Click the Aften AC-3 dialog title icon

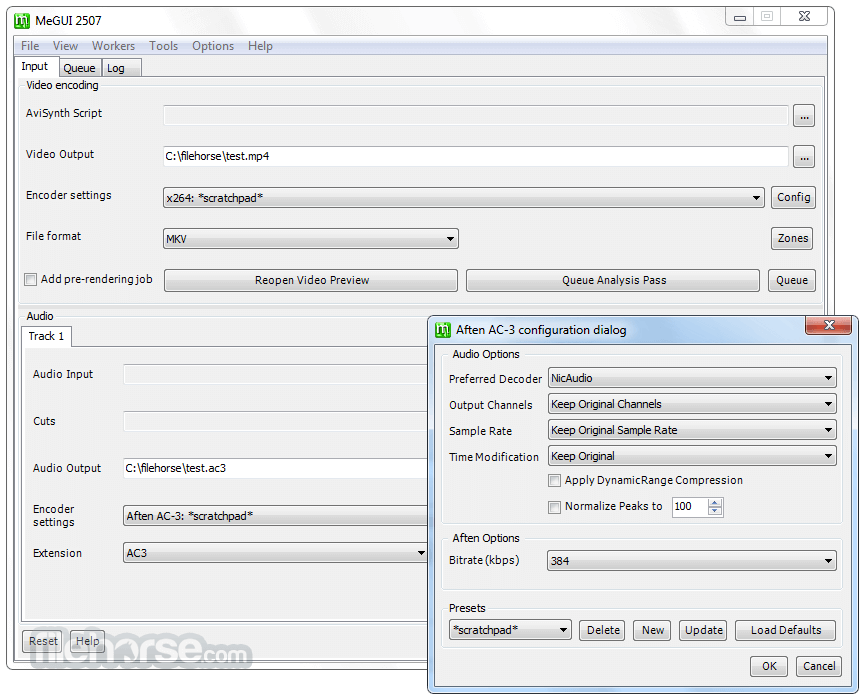coord(443,330)
